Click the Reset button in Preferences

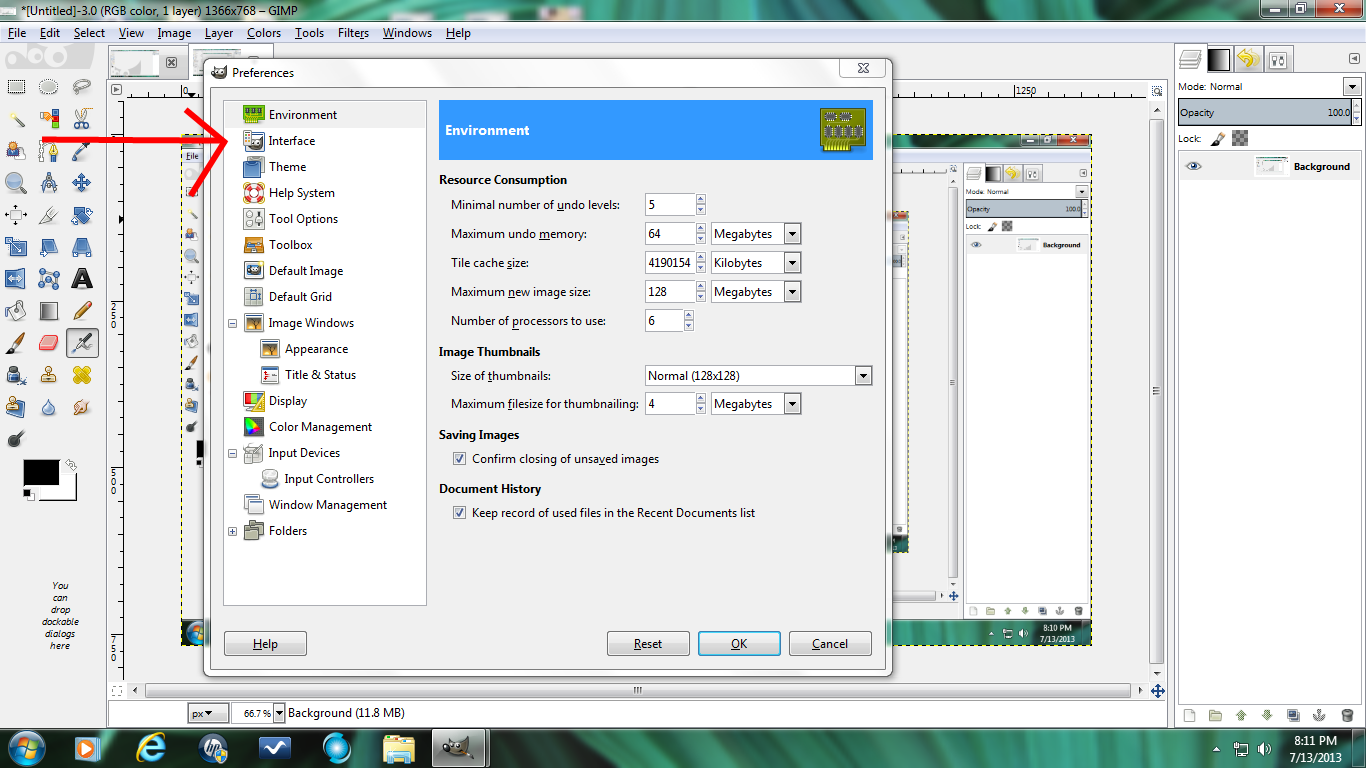648,643
